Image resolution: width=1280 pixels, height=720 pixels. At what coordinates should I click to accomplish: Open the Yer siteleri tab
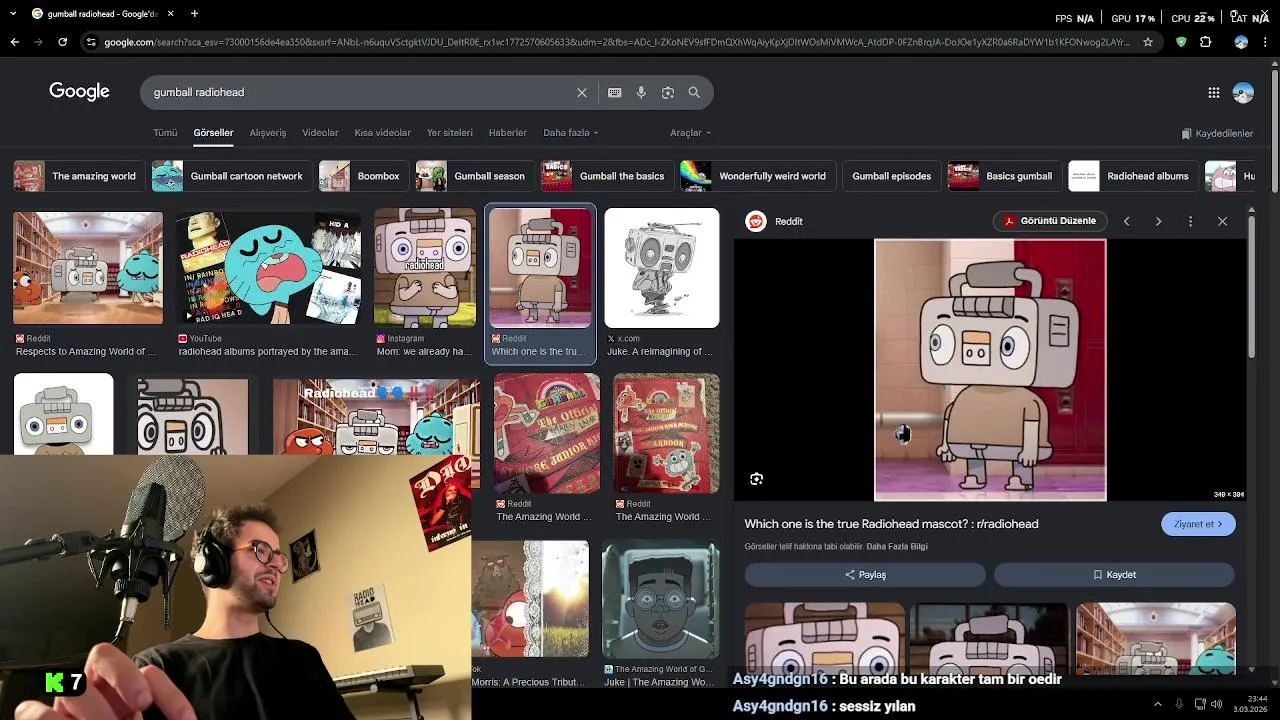click(x=449, y=132)
